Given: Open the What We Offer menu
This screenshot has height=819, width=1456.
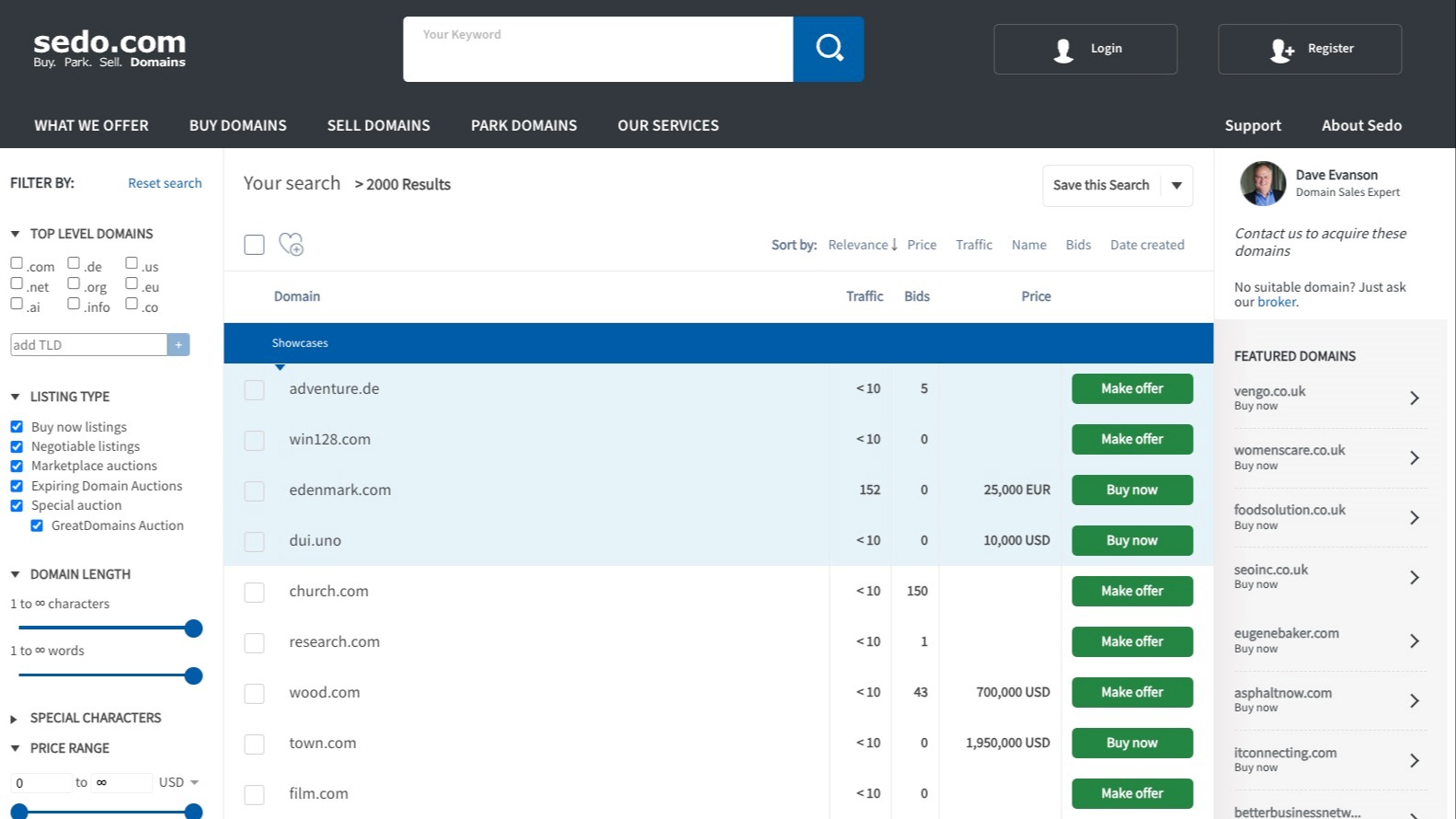Looking at the screenshot, I should (x=91, y=125).
